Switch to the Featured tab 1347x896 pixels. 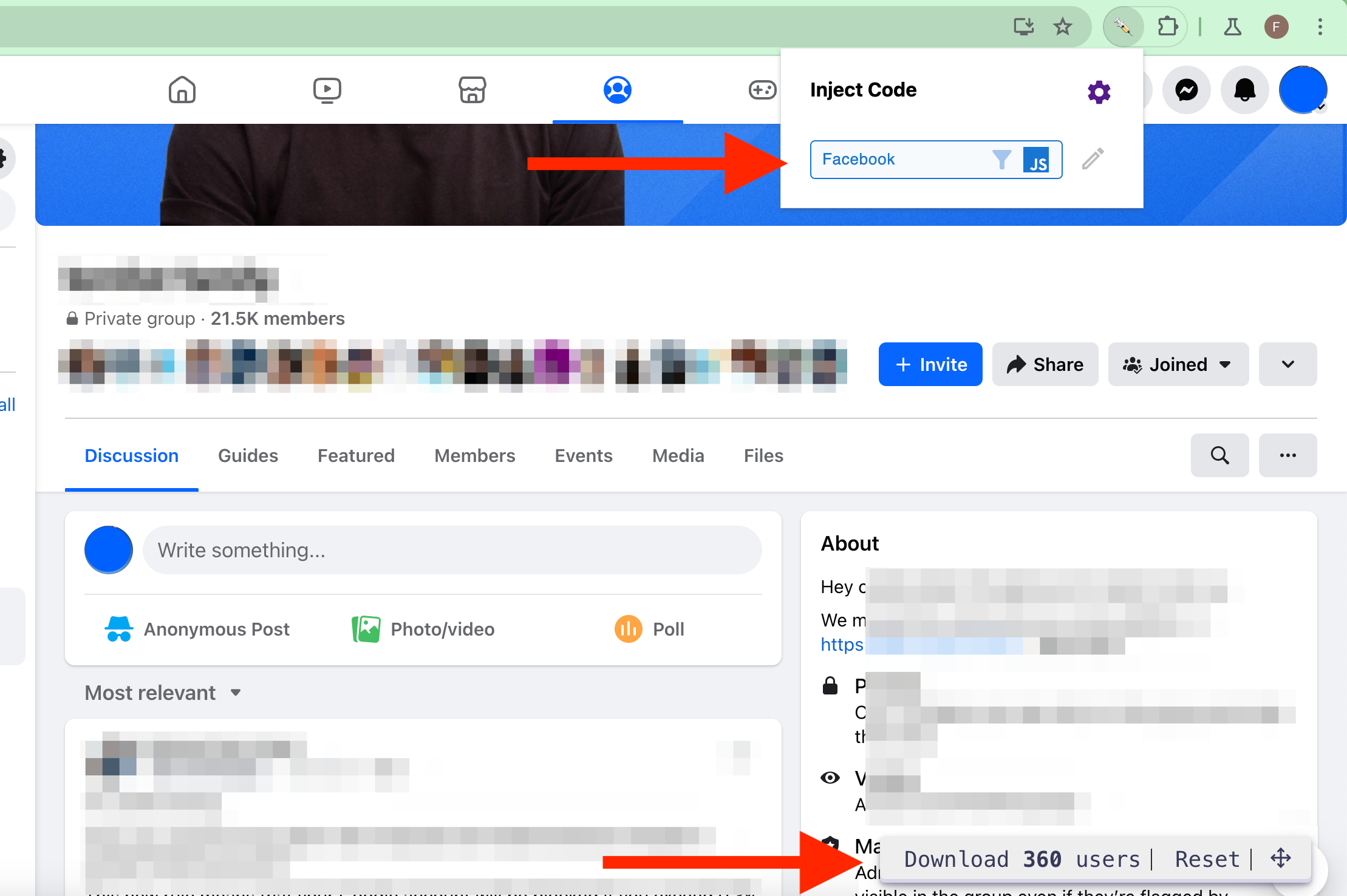click(356, 456)
